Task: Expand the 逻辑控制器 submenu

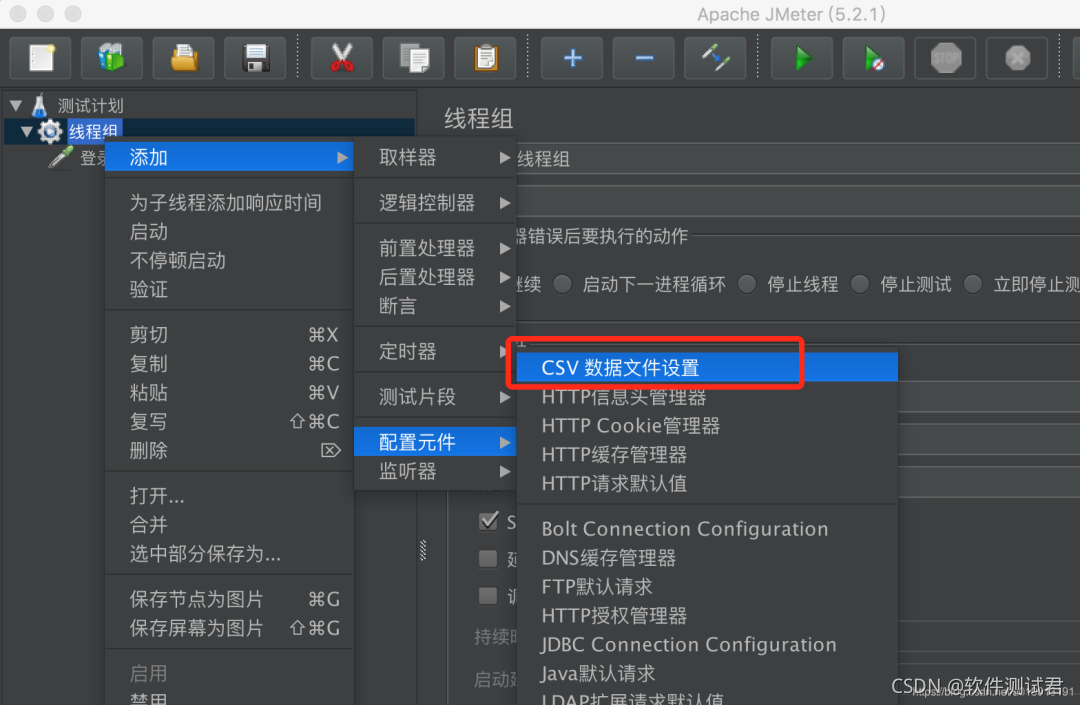Action: tap(435, 203)
